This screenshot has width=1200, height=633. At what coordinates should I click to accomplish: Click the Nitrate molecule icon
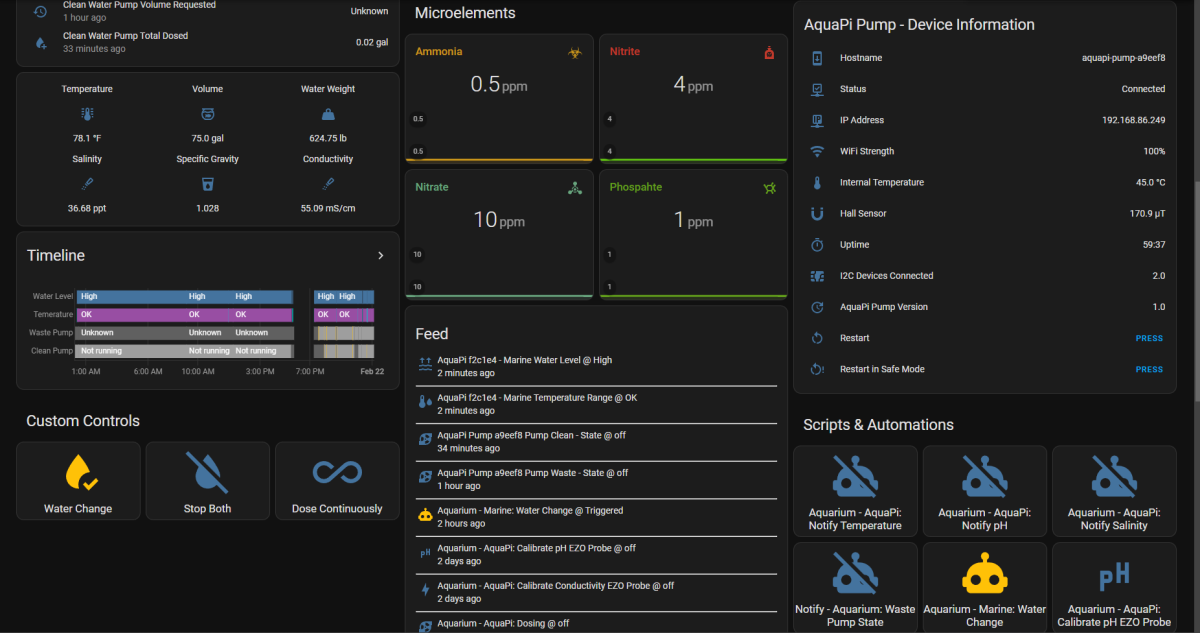tap(574, 187)
